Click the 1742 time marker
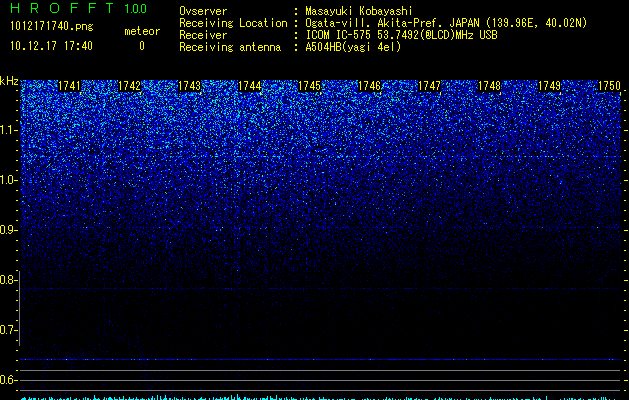The width and height of the screenshot is (629, 400). [130, 86]
